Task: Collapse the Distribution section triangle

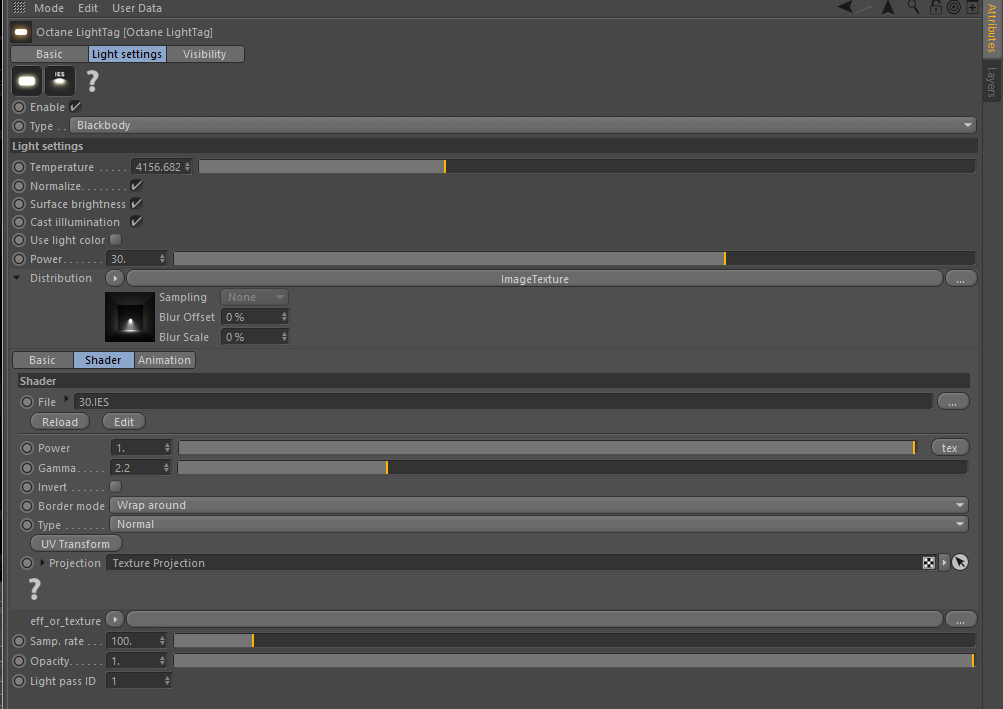Action: click(x=17, y=278)
